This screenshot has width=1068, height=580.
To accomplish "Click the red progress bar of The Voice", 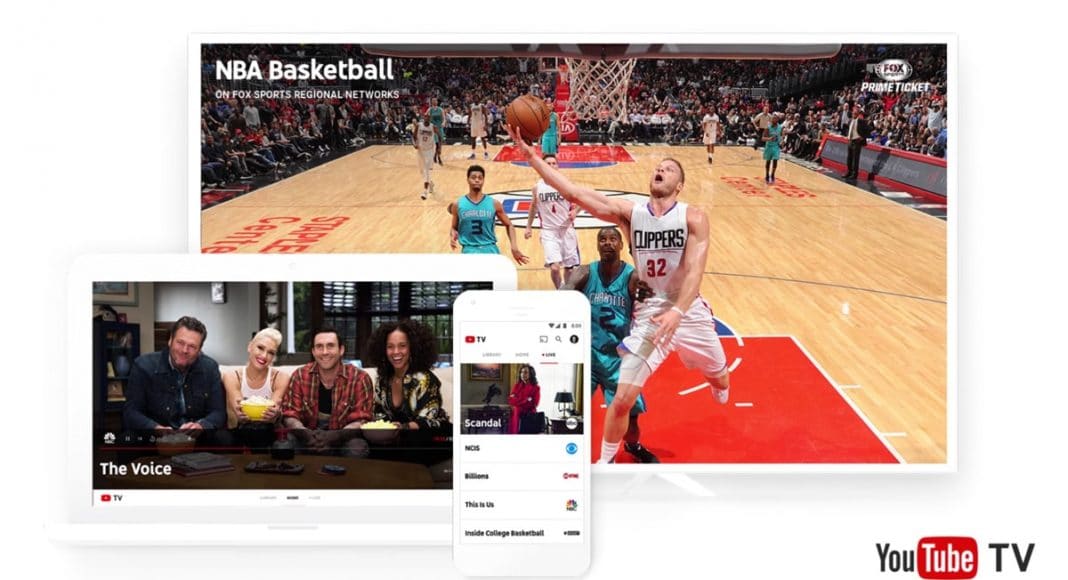I will [x=272, y=449].
